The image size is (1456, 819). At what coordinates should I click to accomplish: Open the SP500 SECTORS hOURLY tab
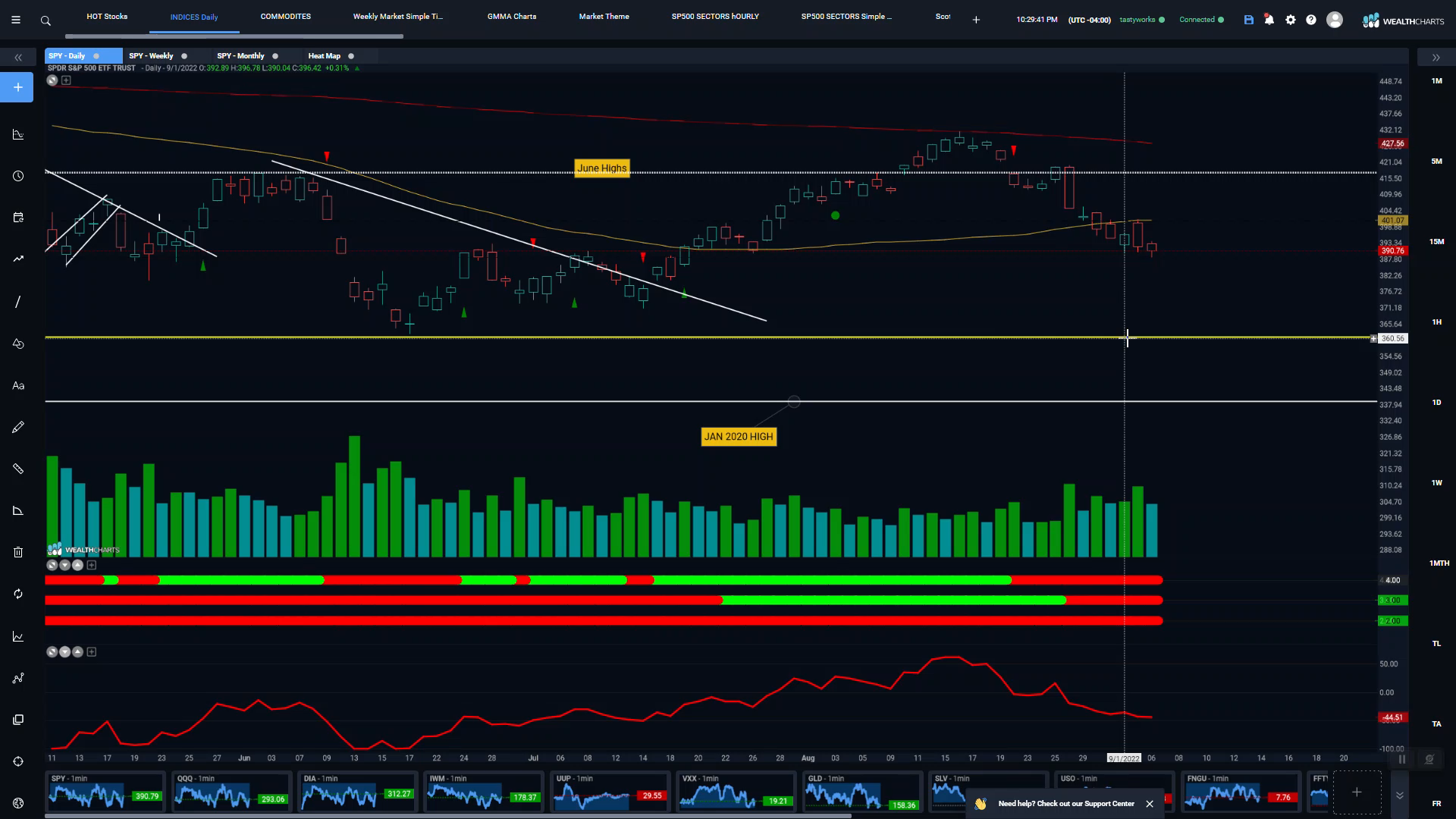[x=715, y=17]
